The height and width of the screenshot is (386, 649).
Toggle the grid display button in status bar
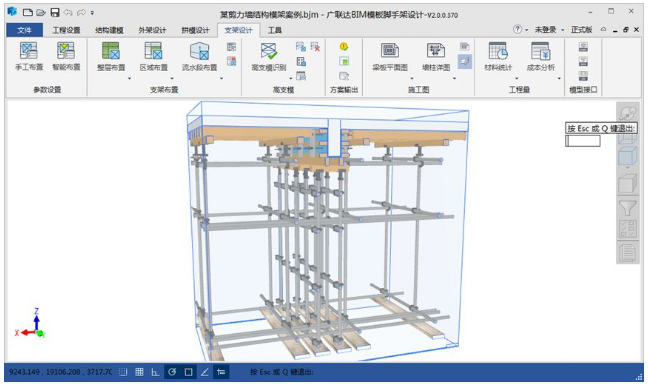[x=139, y=372]
